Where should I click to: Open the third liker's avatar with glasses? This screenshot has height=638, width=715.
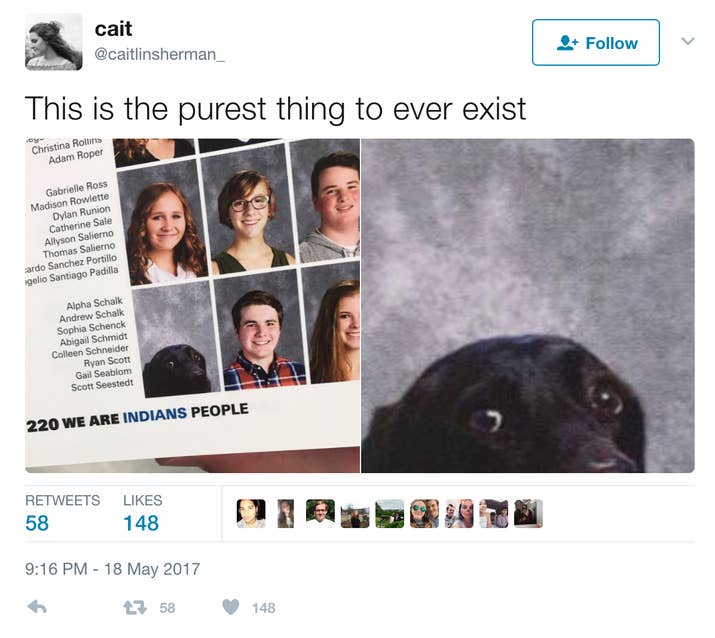coord(320,514)
